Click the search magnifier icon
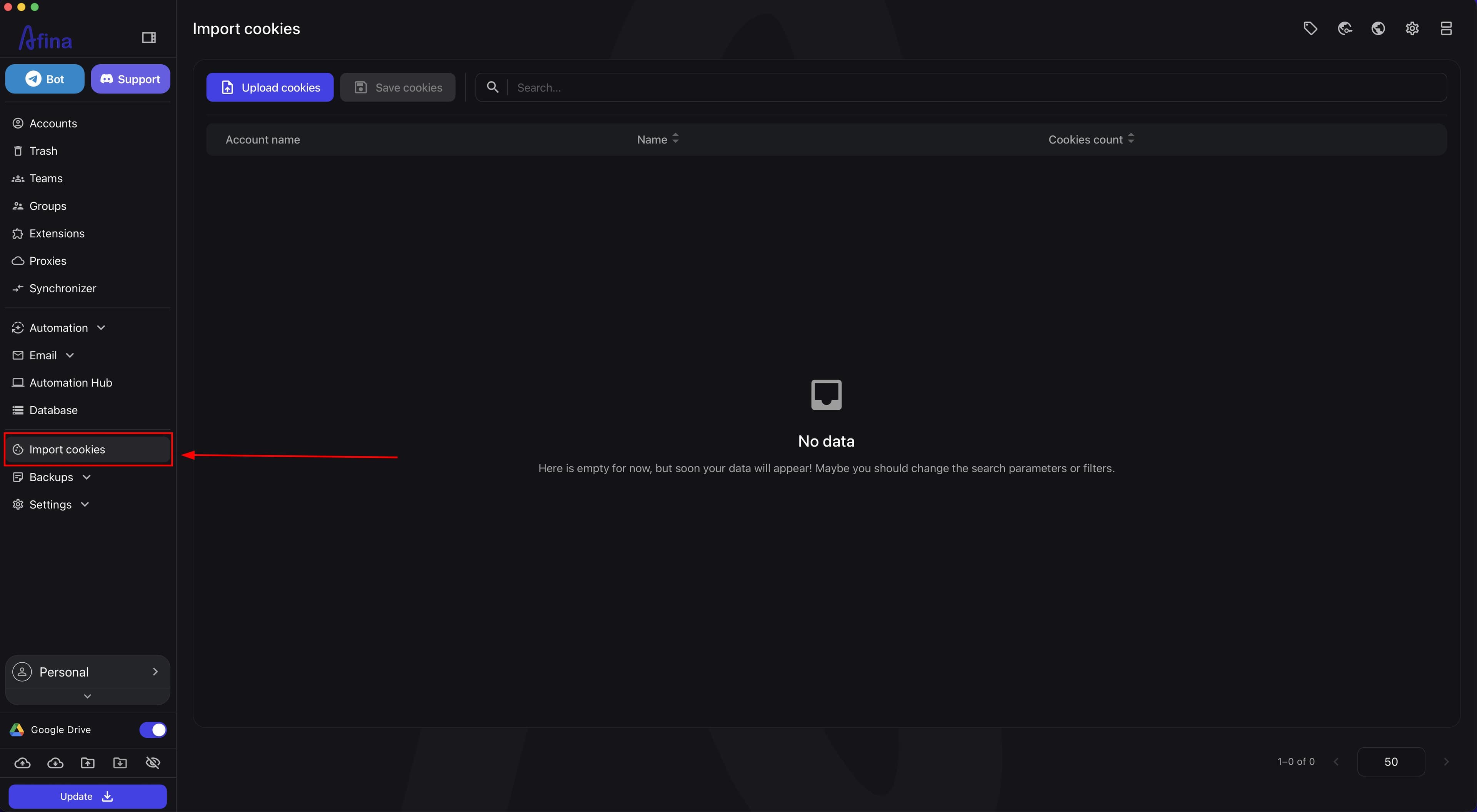This screenshot has width=1477, height=812. [492, 87]
